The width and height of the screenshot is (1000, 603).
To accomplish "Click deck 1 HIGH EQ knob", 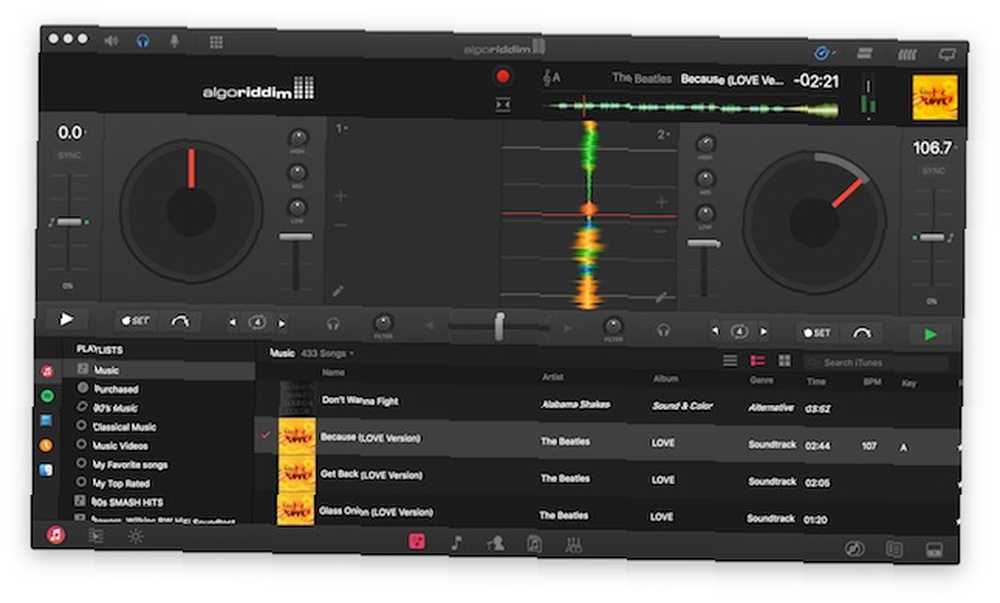I will 298,138.
